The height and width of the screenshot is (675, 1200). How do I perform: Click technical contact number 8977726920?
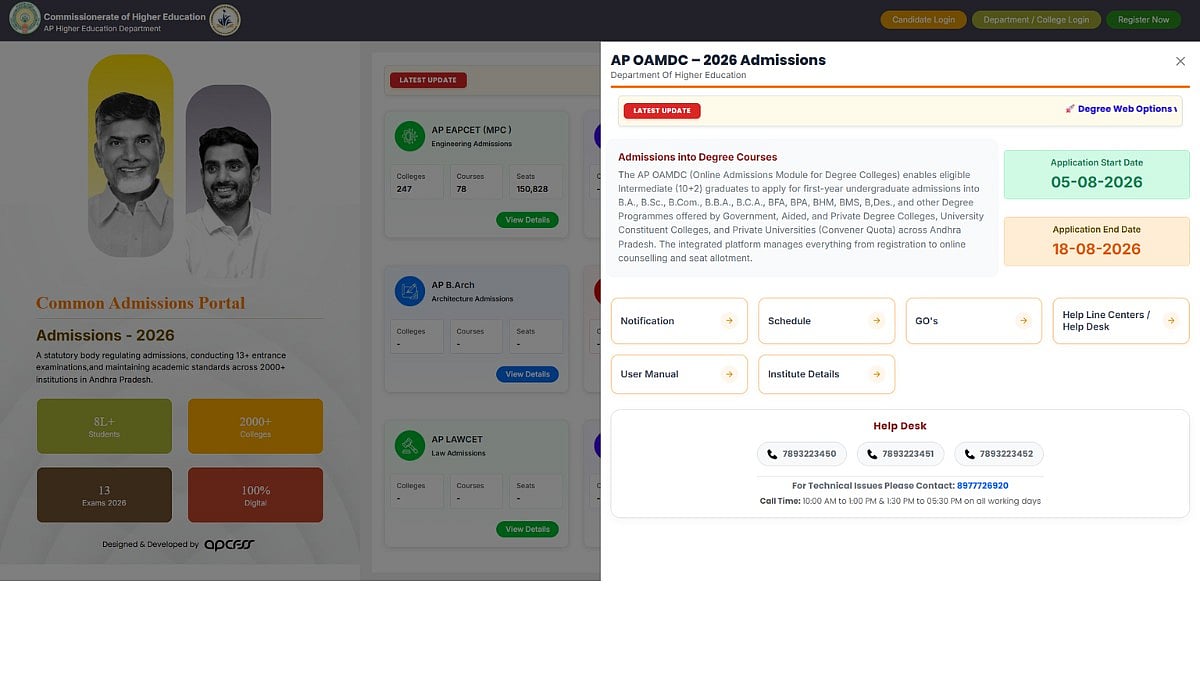(x=982, y=486)
